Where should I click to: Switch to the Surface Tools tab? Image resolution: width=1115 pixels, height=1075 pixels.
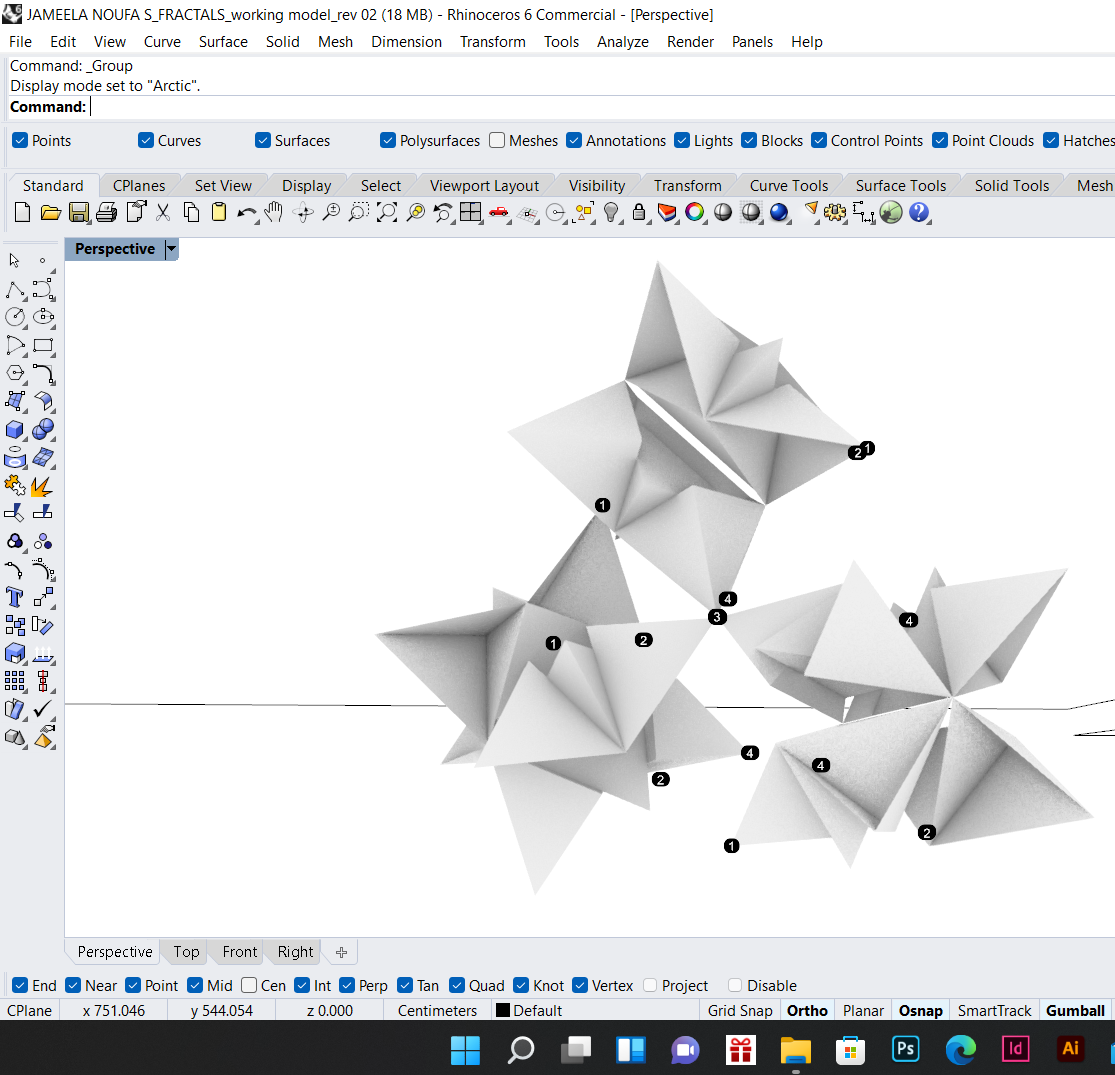click(900, 186)
